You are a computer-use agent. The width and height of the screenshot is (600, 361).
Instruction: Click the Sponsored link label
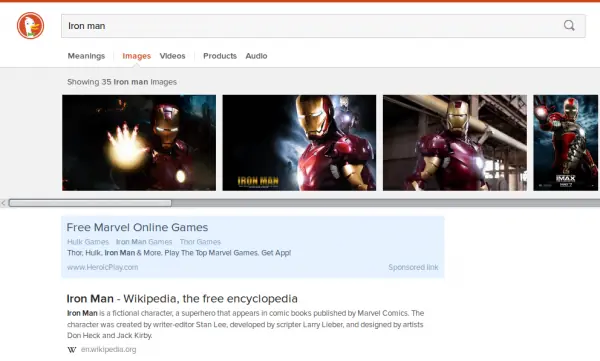(x=413, y=267)
